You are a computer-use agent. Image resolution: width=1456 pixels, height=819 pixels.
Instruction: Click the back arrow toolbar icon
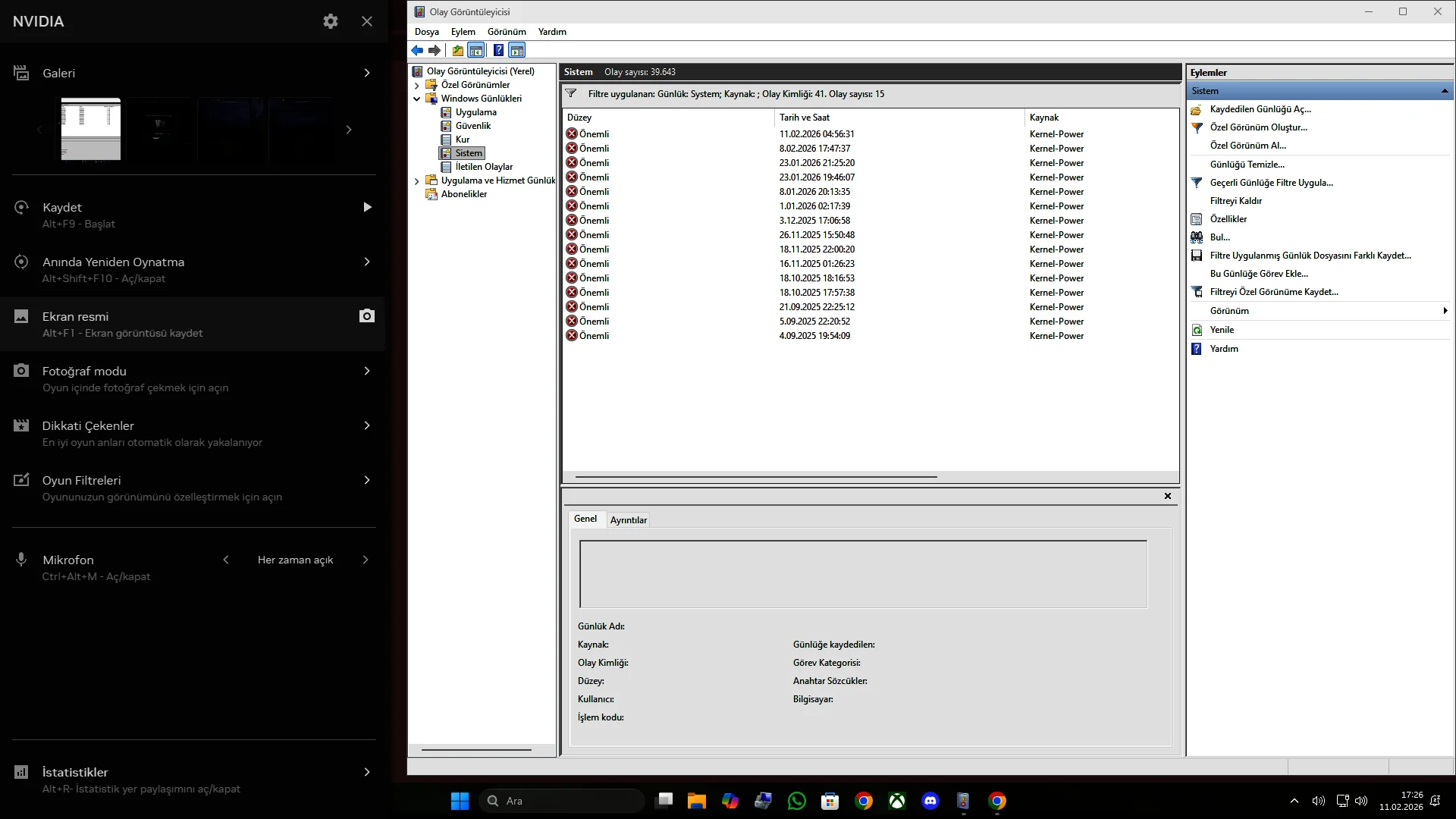pyautogui.click(x=417, y=51)
